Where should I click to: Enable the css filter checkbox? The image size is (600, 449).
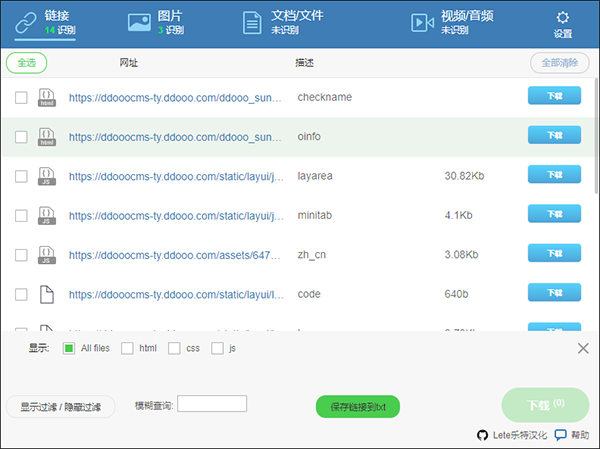[174, 348]
